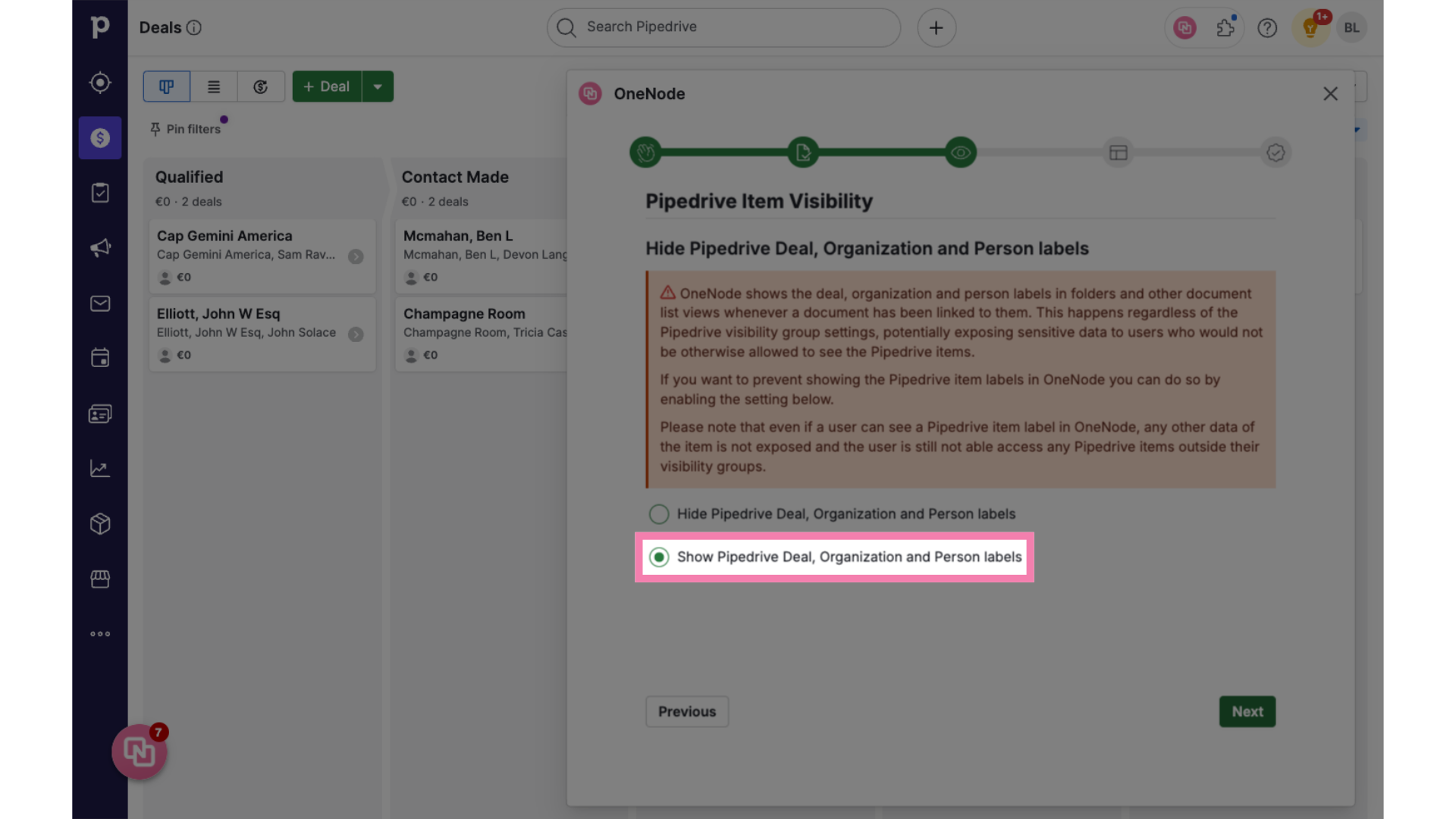Open Cap Gemini America deal card

(262, 256)
